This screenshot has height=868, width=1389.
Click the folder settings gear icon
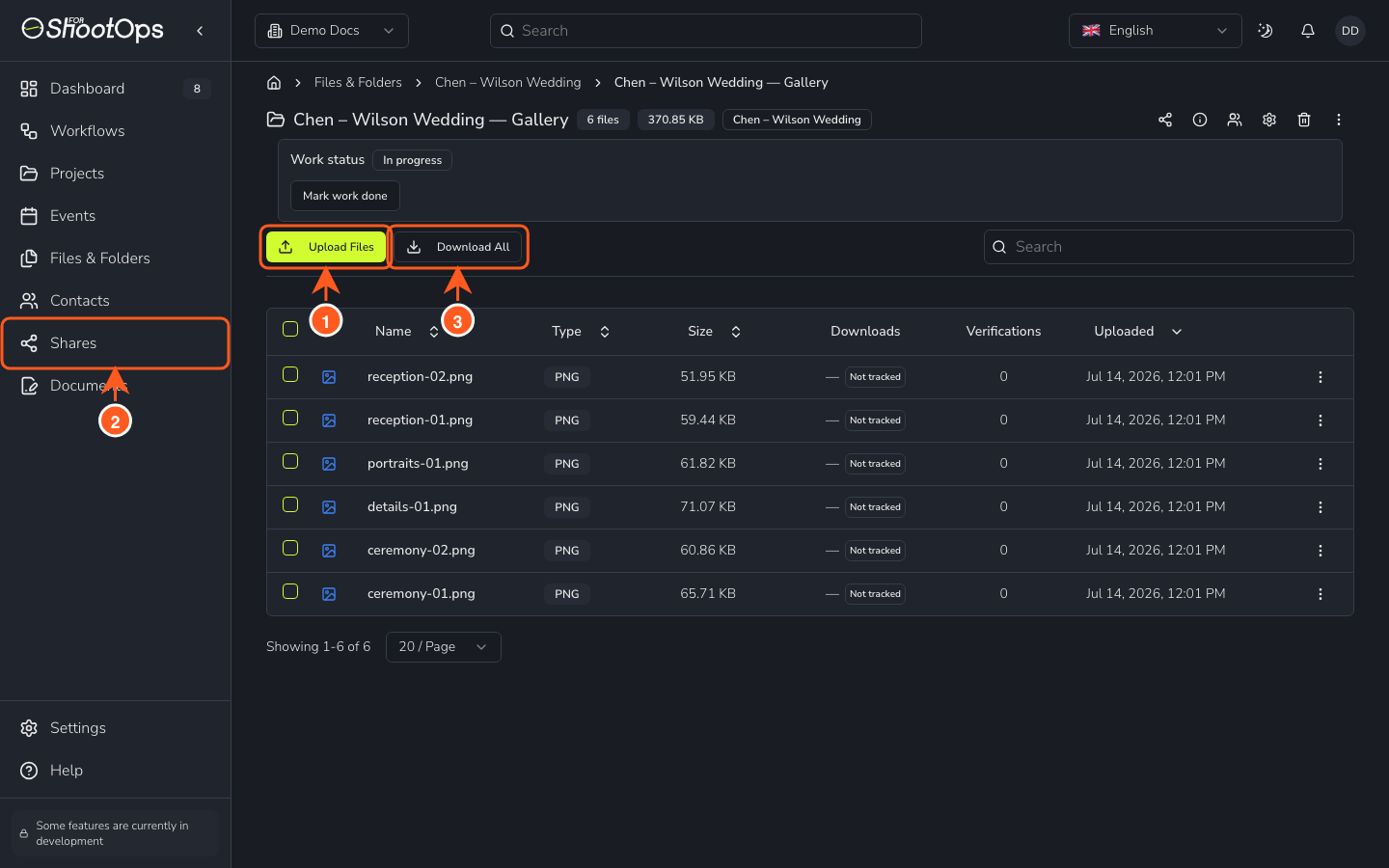(1269, 120)
